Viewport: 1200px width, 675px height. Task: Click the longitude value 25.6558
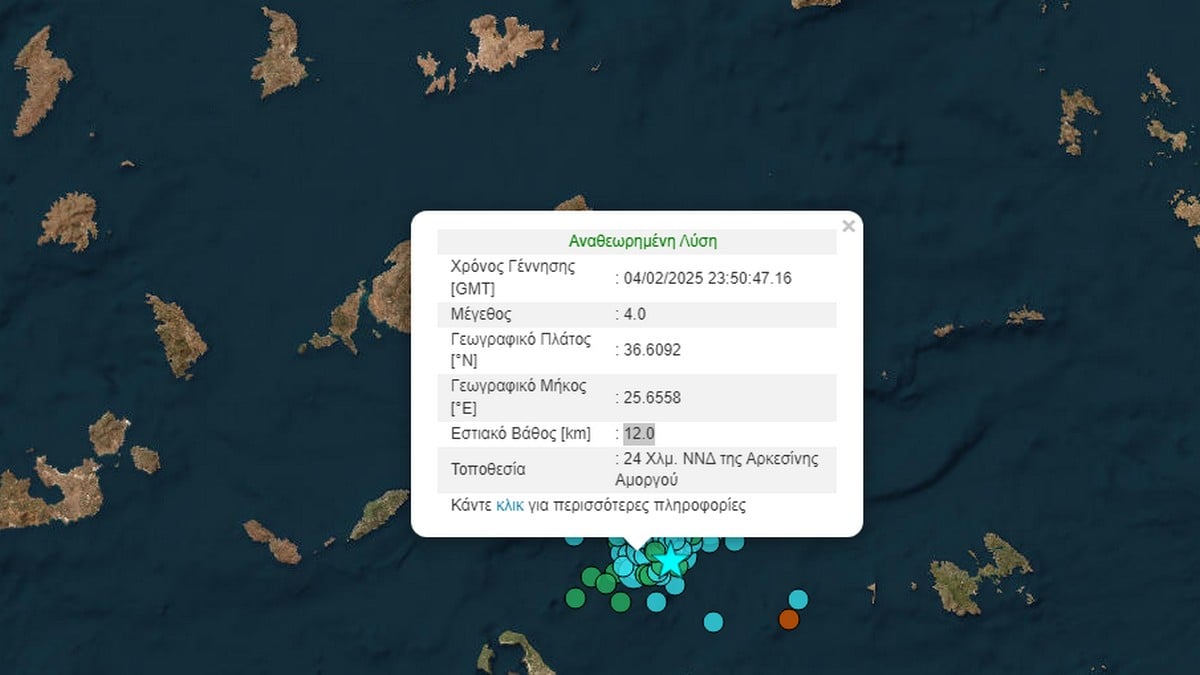652,397
